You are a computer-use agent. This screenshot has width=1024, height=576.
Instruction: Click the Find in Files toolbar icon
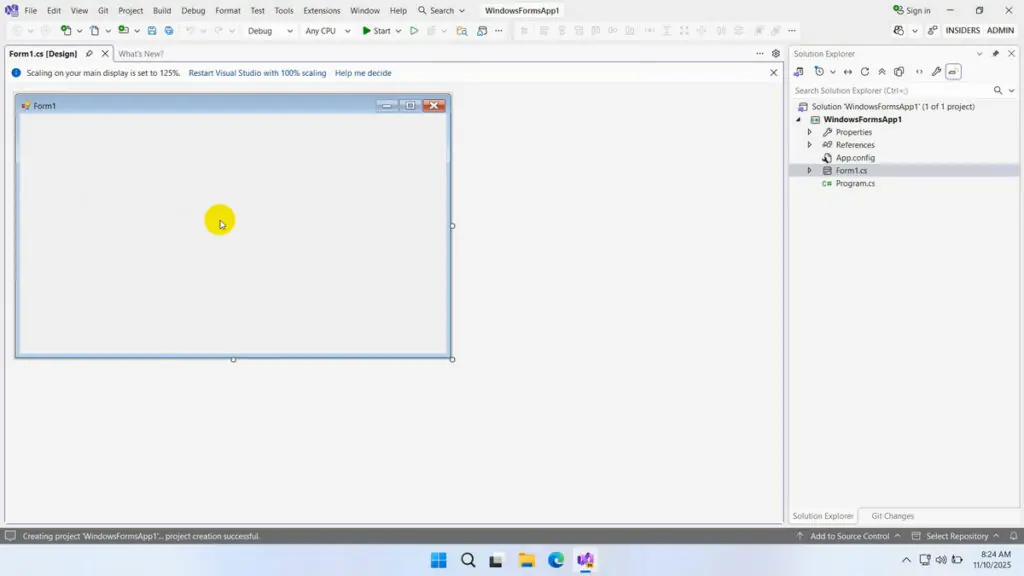(x=462, y=31)
